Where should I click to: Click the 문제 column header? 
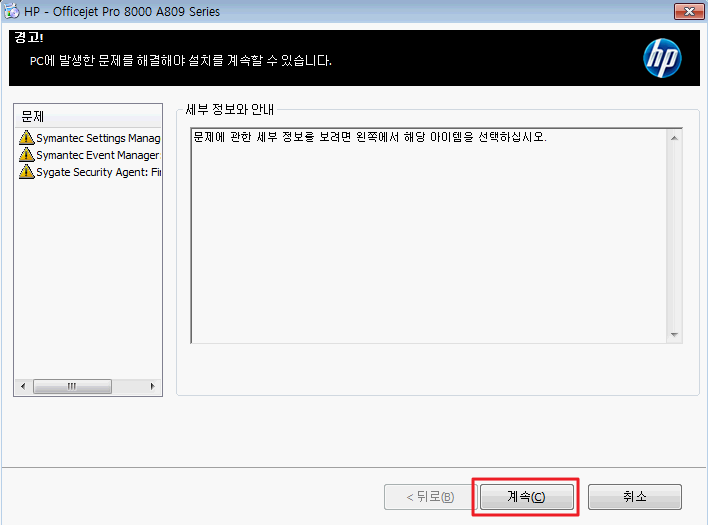coord(88,117)
